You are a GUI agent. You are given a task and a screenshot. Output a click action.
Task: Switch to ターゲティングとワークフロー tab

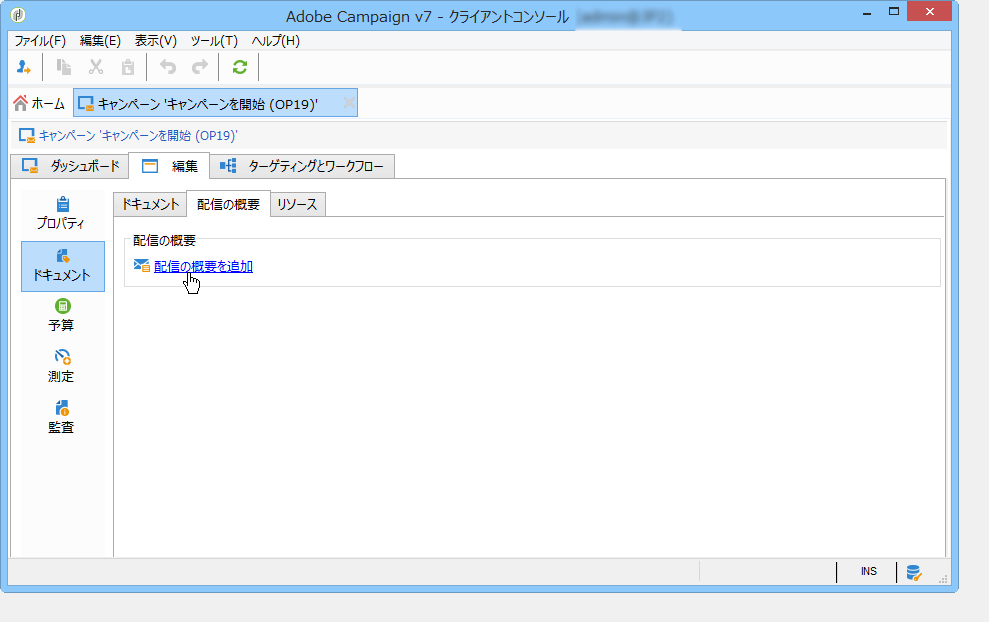(302, 166)
